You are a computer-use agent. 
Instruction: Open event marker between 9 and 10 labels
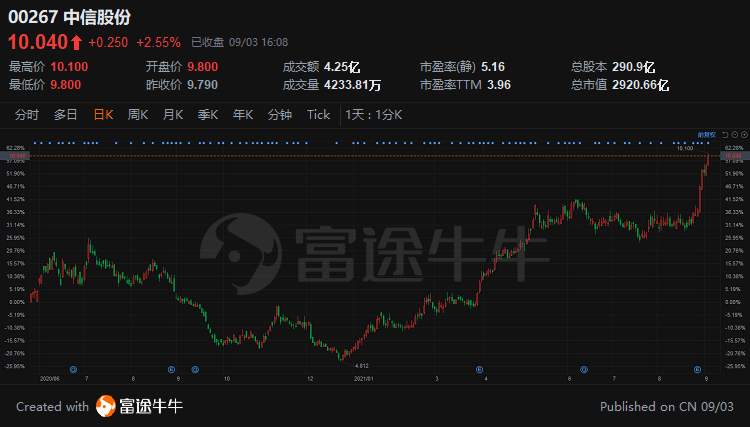[x=195, y=370]
